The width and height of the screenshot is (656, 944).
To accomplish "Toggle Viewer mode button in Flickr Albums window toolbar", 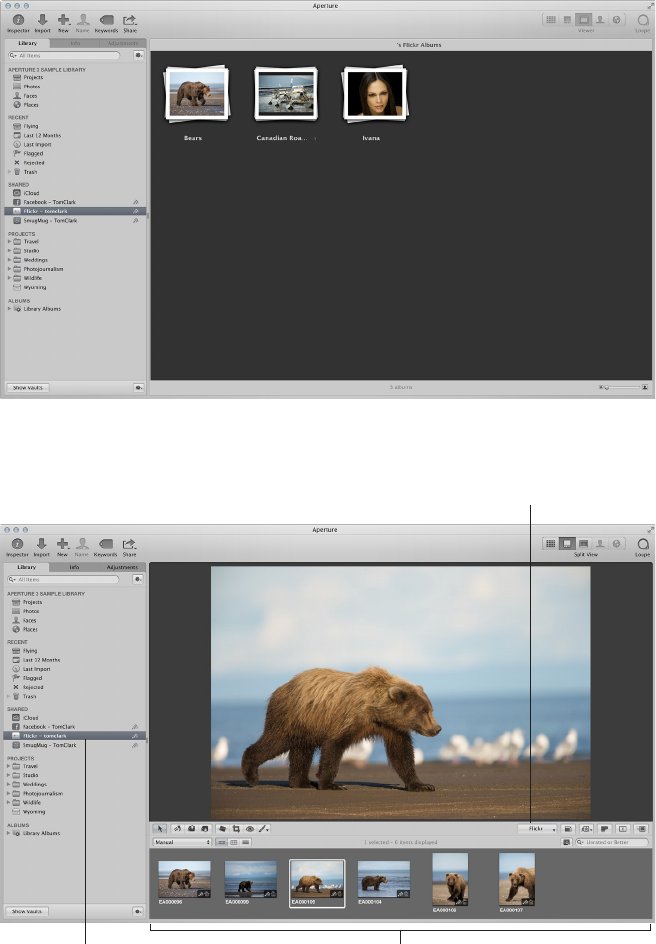I will (584, 20).
